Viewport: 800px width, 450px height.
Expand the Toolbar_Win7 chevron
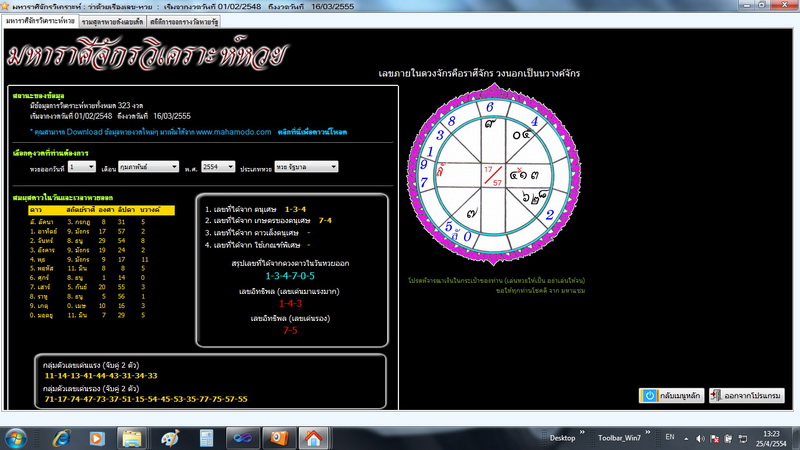pos(647,433)
